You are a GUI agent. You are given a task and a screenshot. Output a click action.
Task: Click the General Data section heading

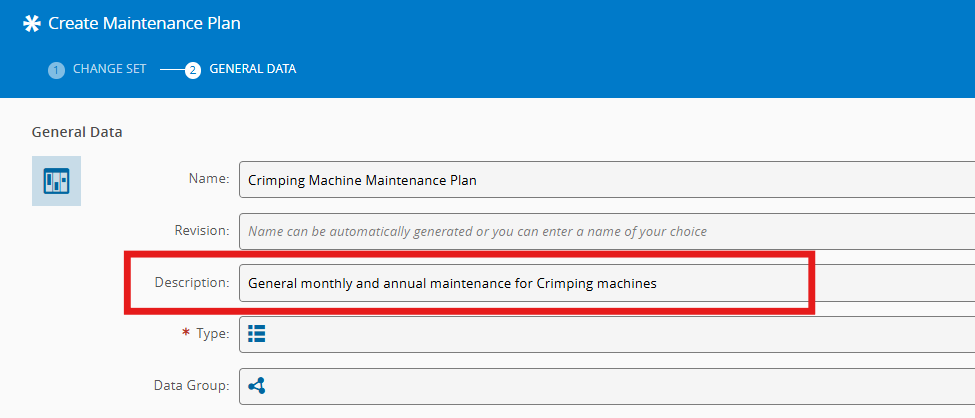click(77, 131)
